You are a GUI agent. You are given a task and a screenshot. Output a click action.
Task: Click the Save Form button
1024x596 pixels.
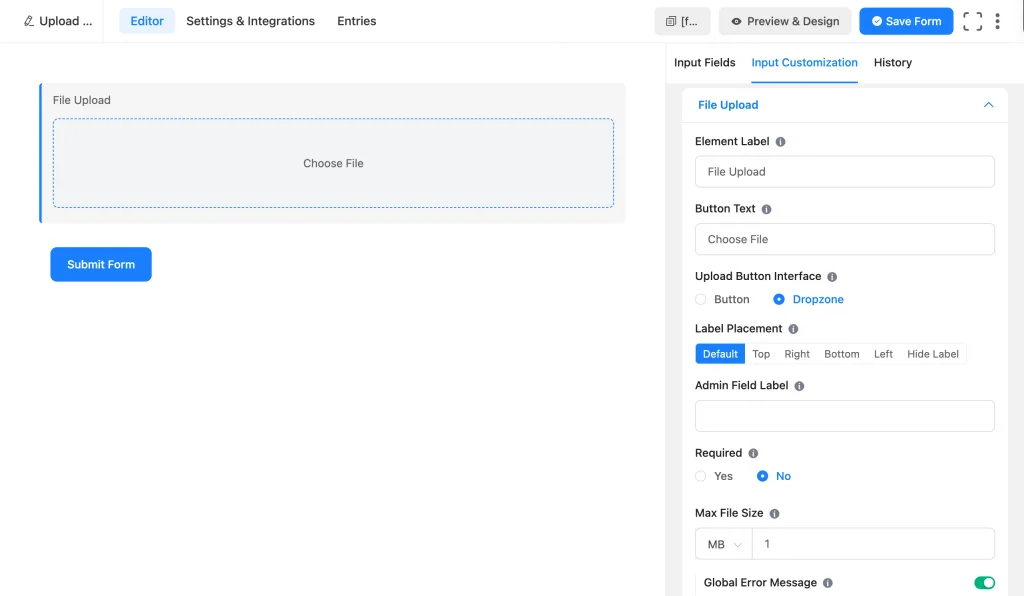point(906,21)
